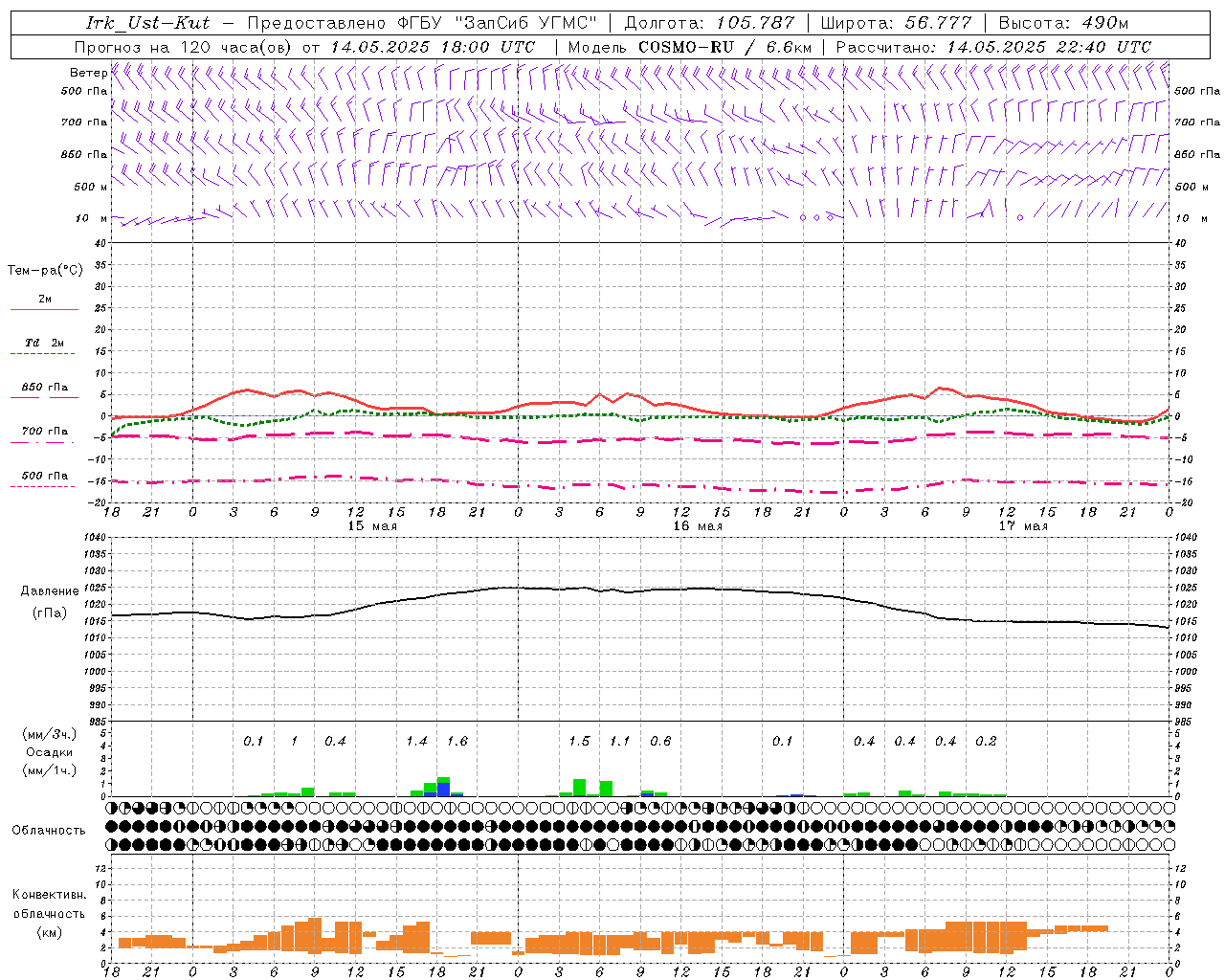
Task: Click the 1.6 precipitation total
Action: click(x=457, y=742)
